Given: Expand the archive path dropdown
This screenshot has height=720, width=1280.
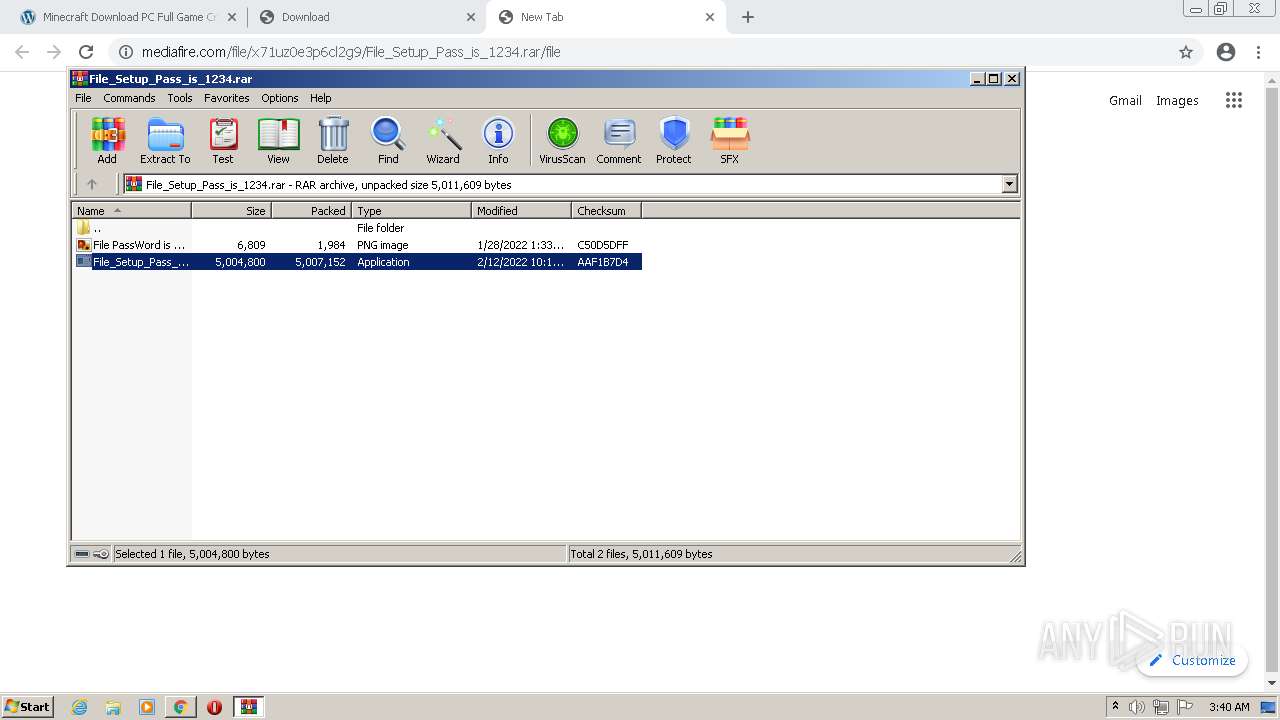Looking at the screenshot, I should pyautogui.click(x=1009, y=184).
